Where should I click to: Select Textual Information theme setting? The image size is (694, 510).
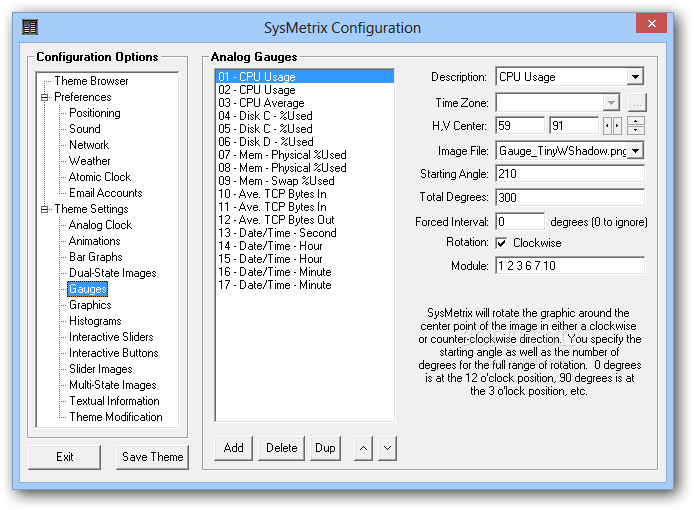[114, 401]
